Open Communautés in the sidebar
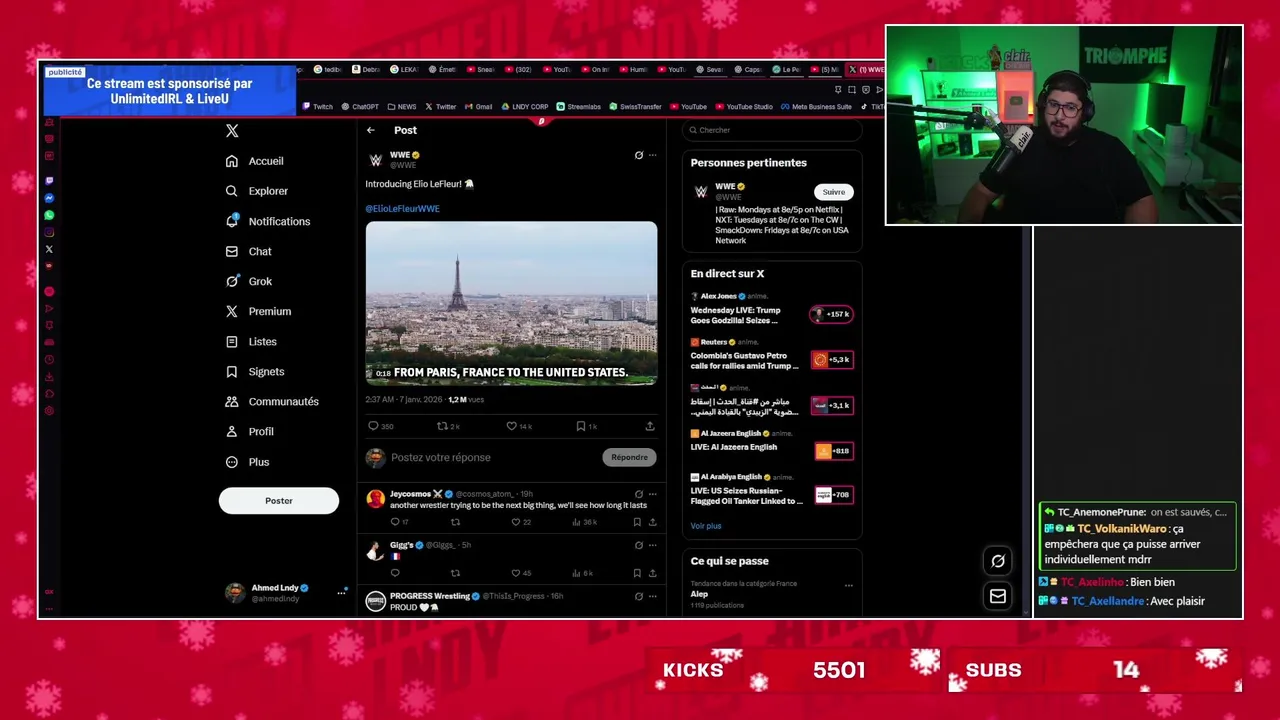 click(272, 401)
